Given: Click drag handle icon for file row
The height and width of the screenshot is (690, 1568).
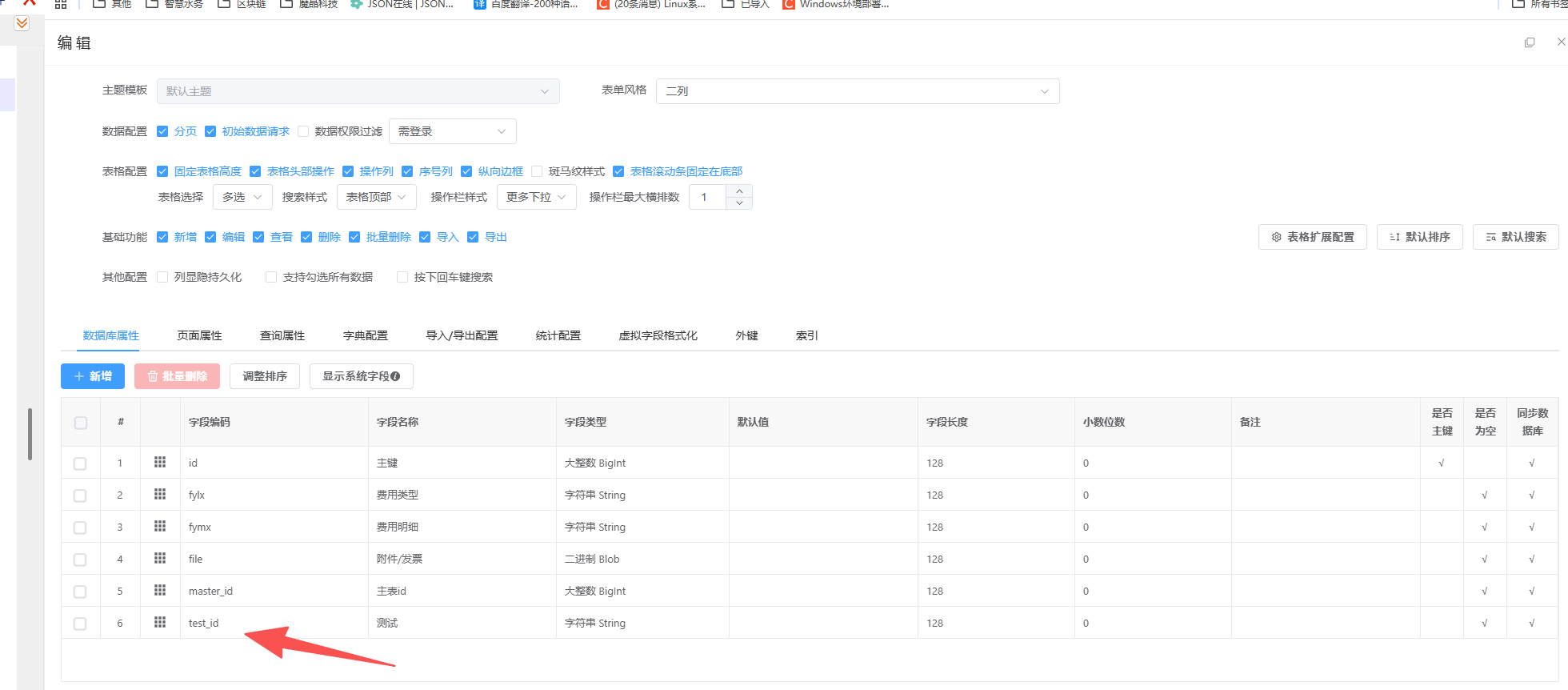Looking at the screenshot, I should click(160, 558).
